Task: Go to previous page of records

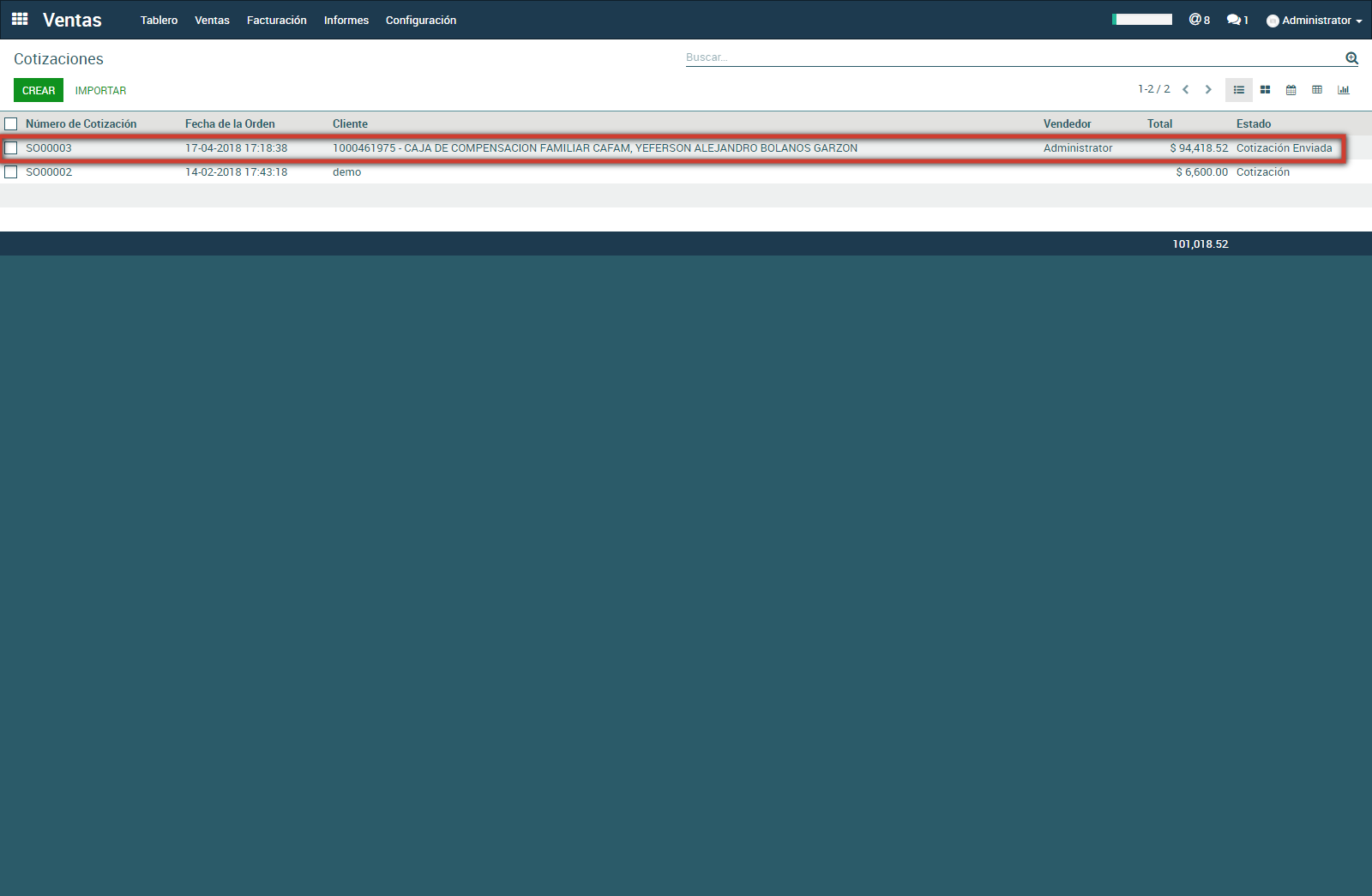Action: point(1186,90)
